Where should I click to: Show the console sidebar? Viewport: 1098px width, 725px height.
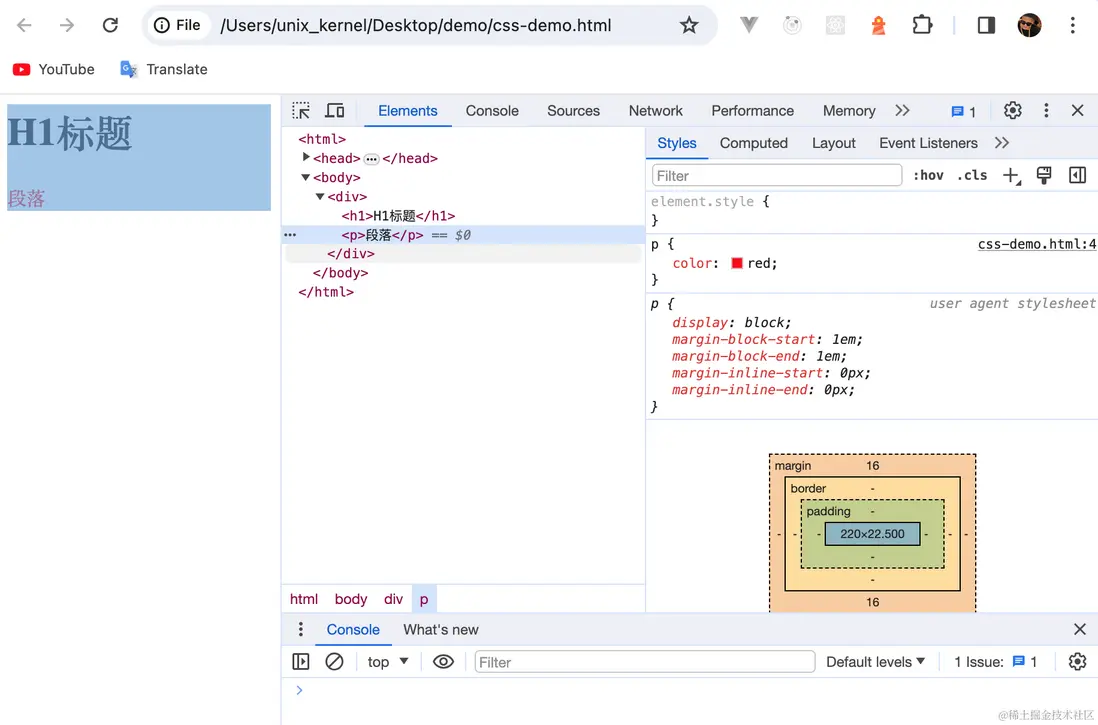click(x=301, y=662)
